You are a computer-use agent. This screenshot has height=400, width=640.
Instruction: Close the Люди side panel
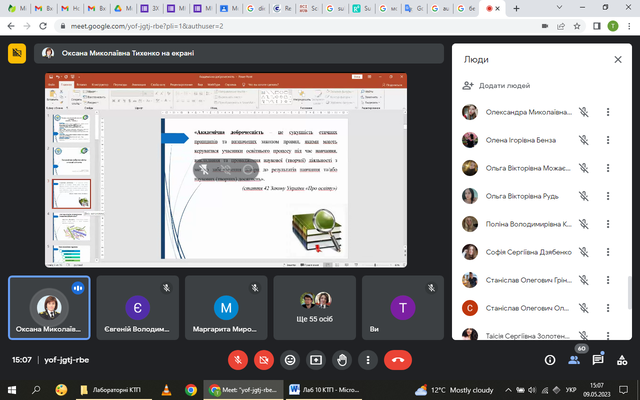click(617, 60)
